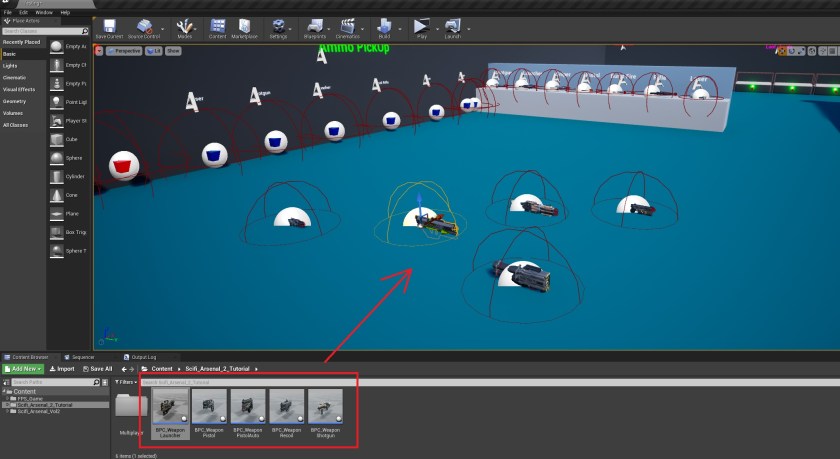
Task: Open the Filters dropdown in Content Browser
Action: [x=126, y=382]
